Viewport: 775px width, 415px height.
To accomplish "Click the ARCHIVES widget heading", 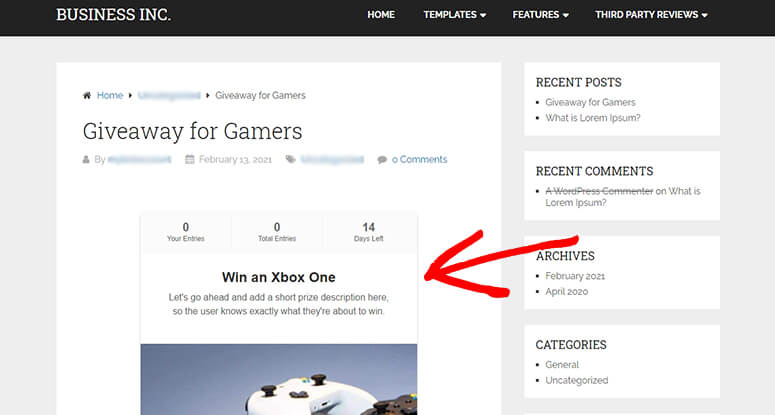I will pyautogui.click(x=565, y=256).
